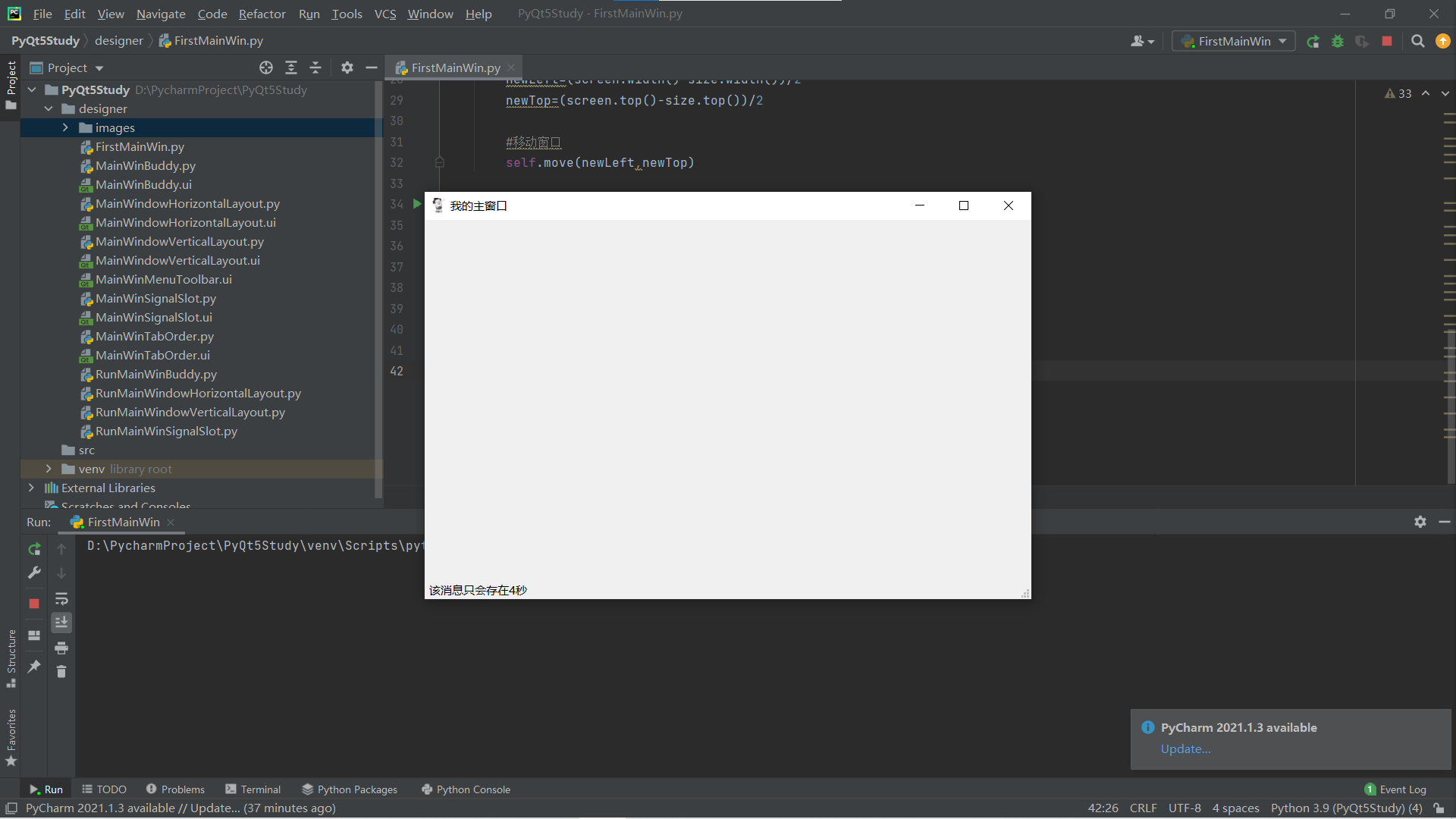This screenshot has height=819, width=1456.
Task: Click the run gutter arrow at line 34
Action: (416, 204)
